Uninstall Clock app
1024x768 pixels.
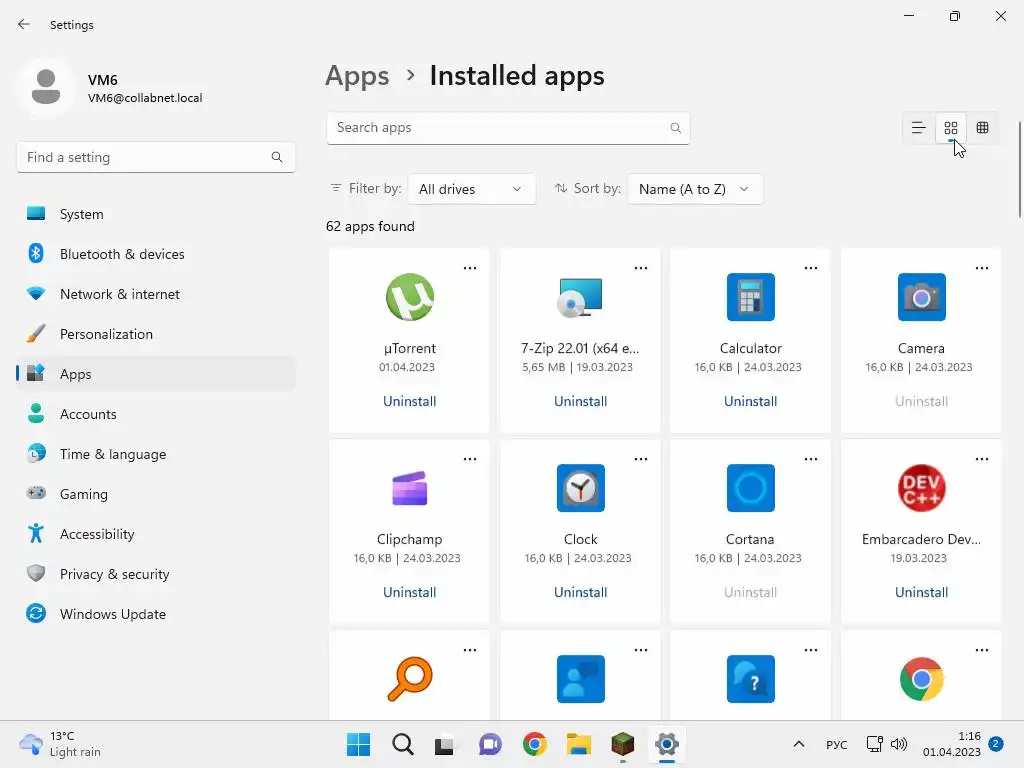(x=581, y=592)
